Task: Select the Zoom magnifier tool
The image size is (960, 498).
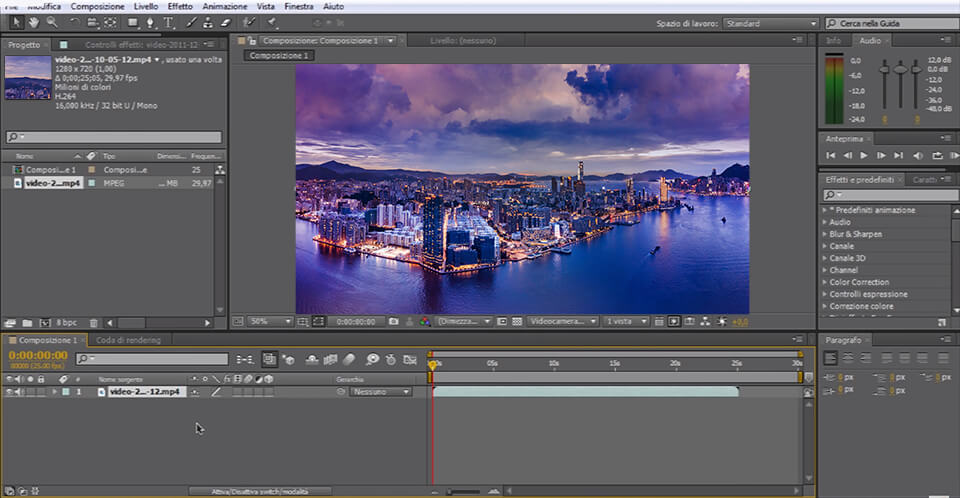Action: (52, 23)
